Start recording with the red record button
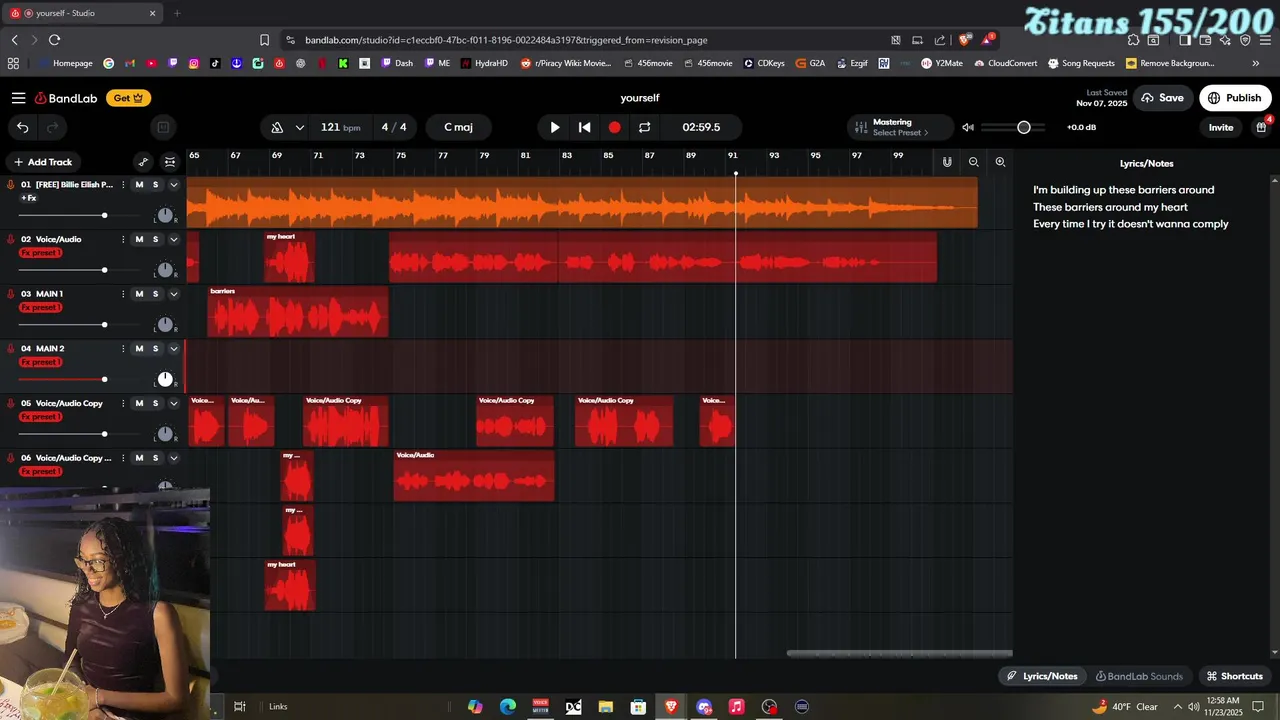Image resolution: width=1280 pixels, height=720 pixels. point(615,127)
